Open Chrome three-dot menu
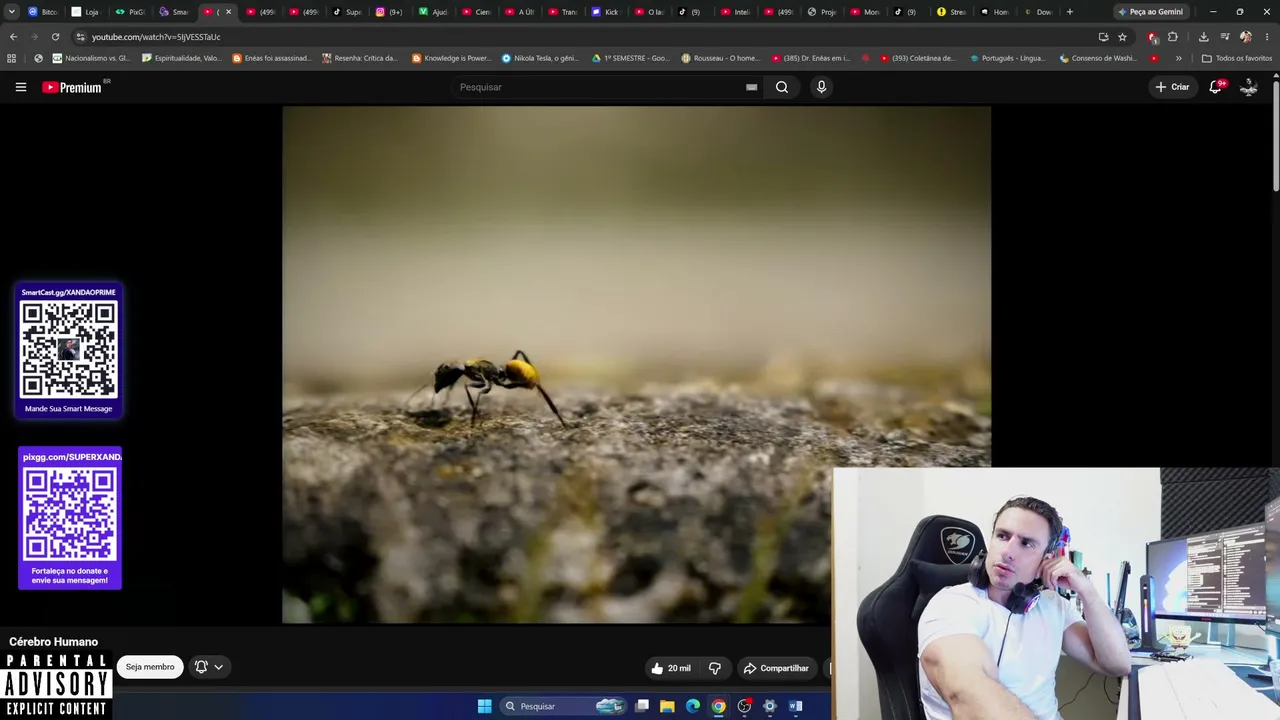 click(x=1266, y=37)
